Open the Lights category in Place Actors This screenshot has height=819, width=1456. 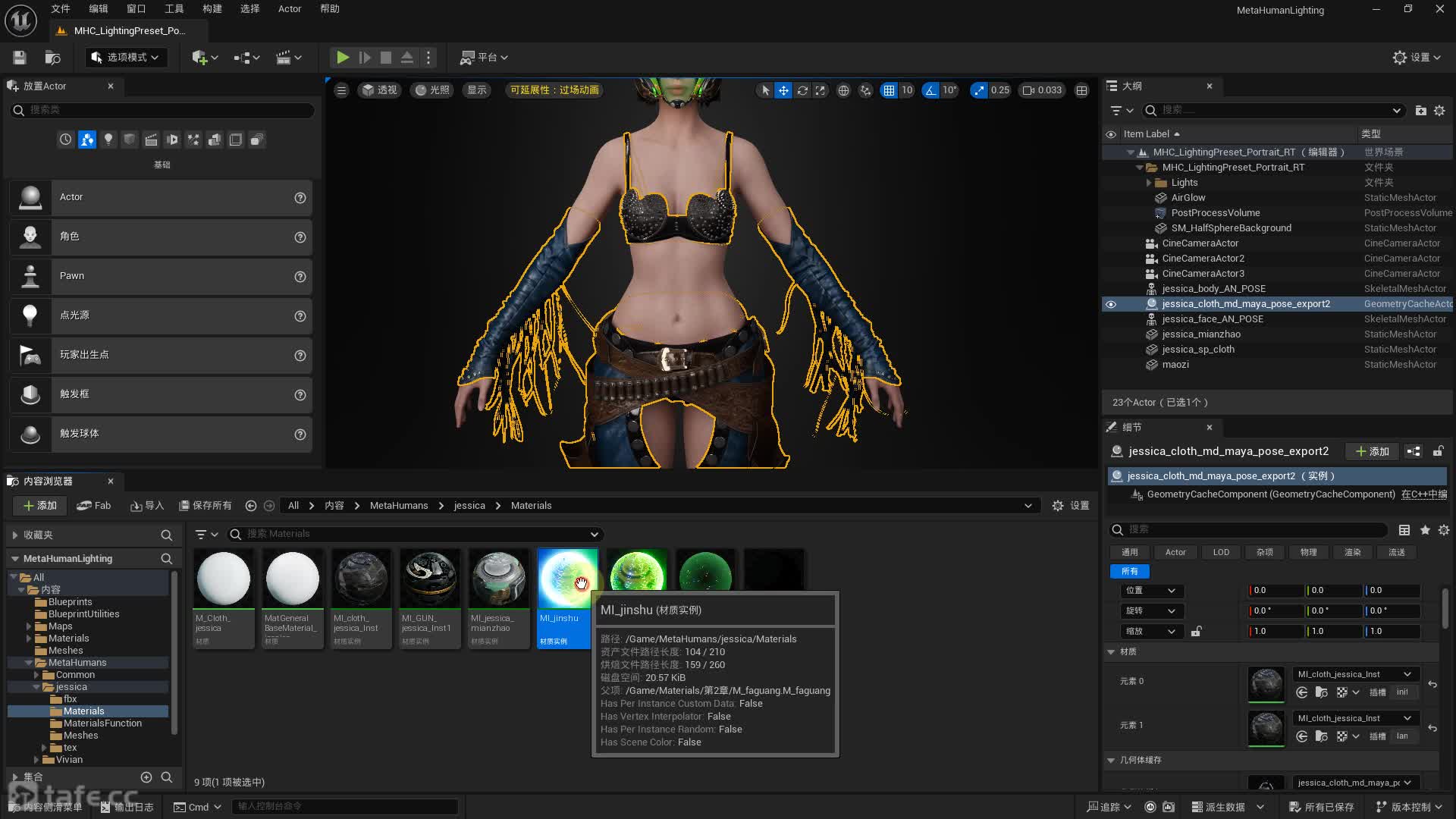(108, 140)
